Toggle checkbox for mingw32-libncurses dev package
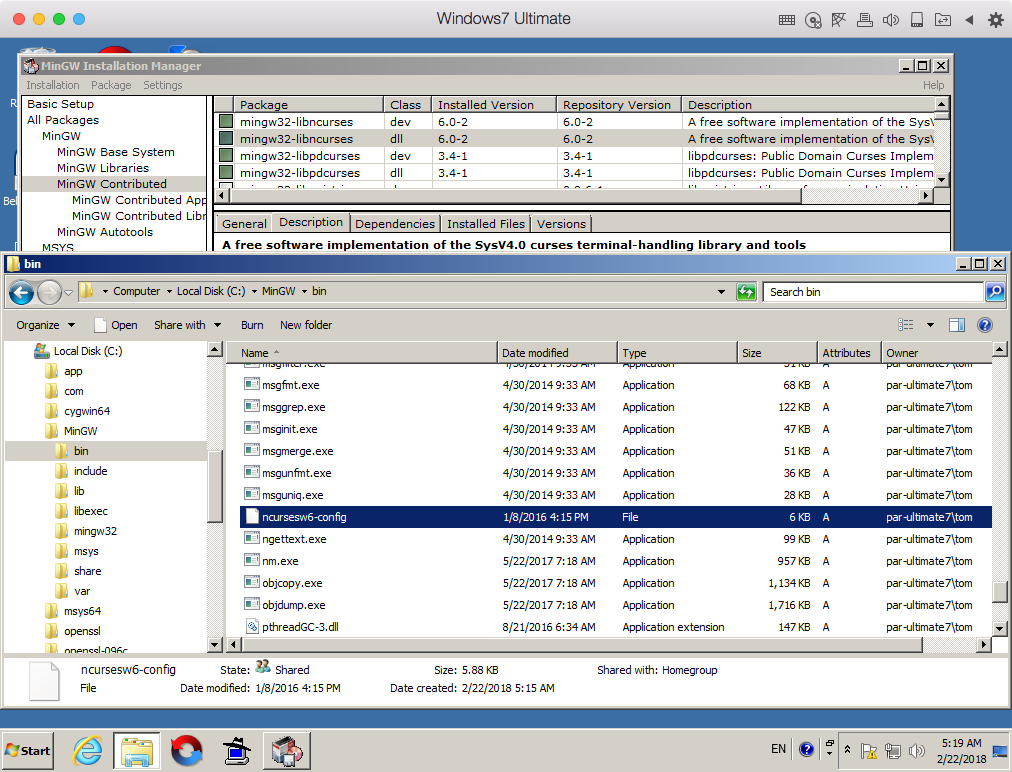Screen dimensions: 1012x772 click(x=226, y=121)
